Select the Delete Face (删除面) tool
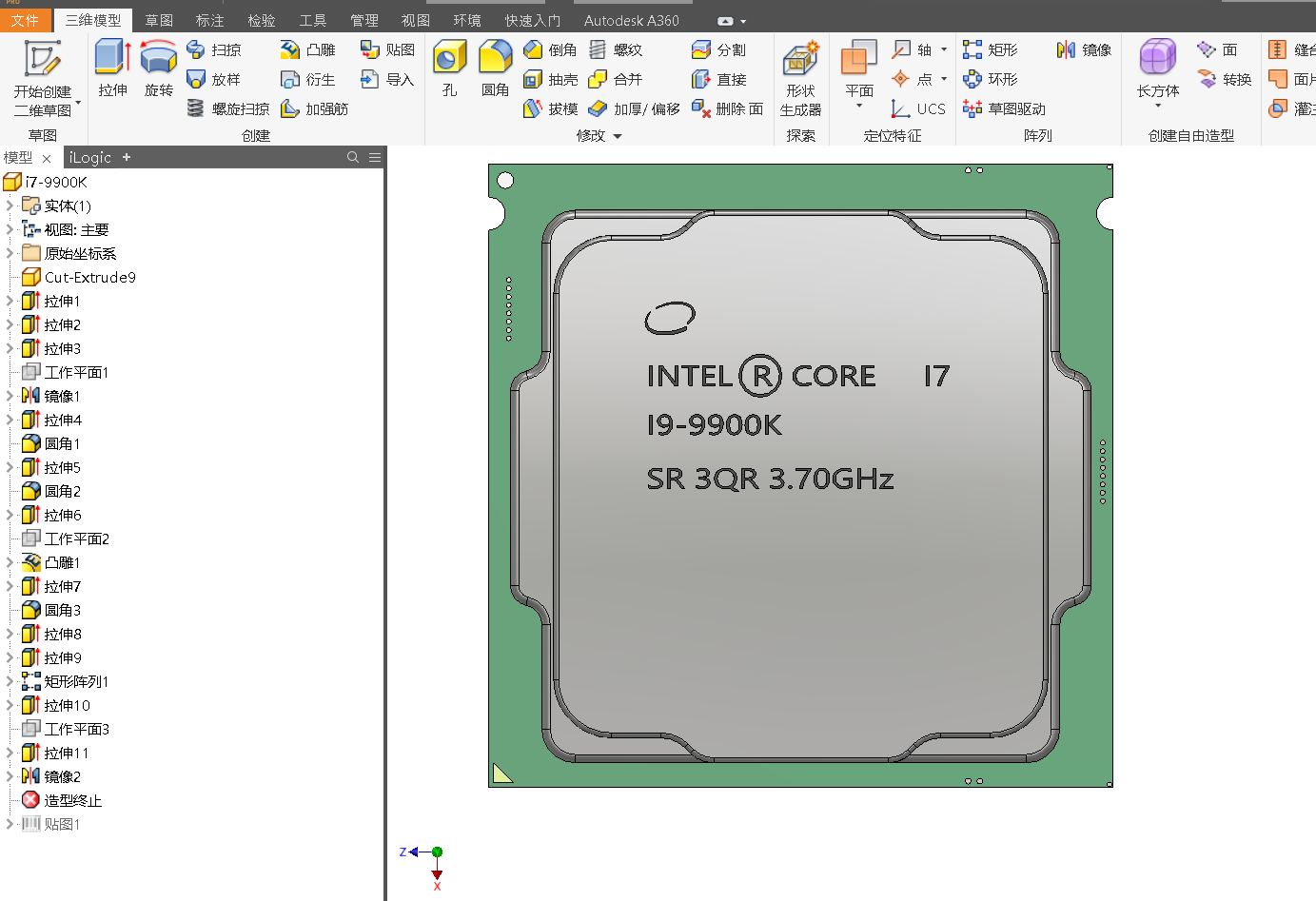 click(728, 108)
